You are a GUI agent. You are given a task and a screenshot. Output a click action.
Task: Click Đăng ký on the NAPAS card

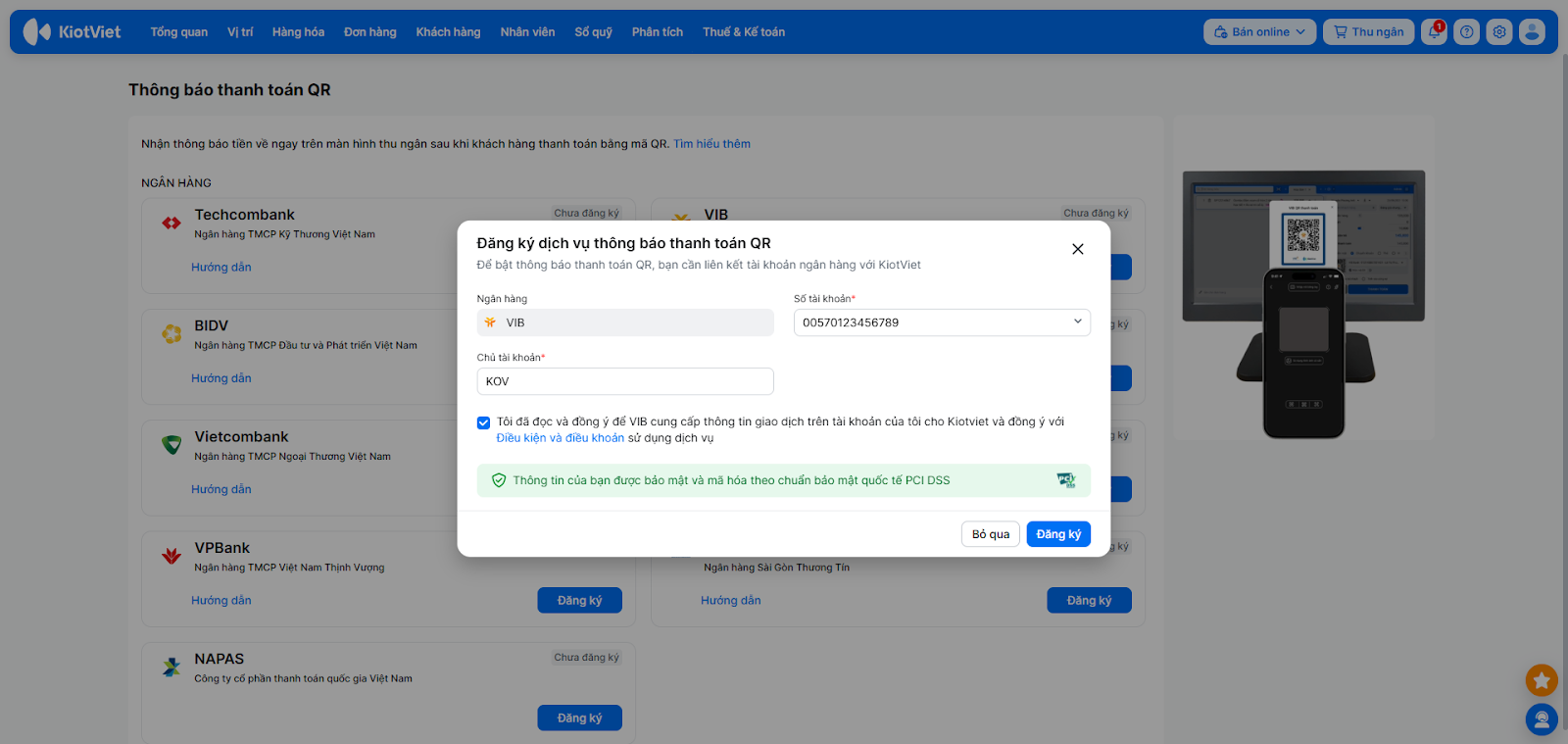[x=579, y=718]
